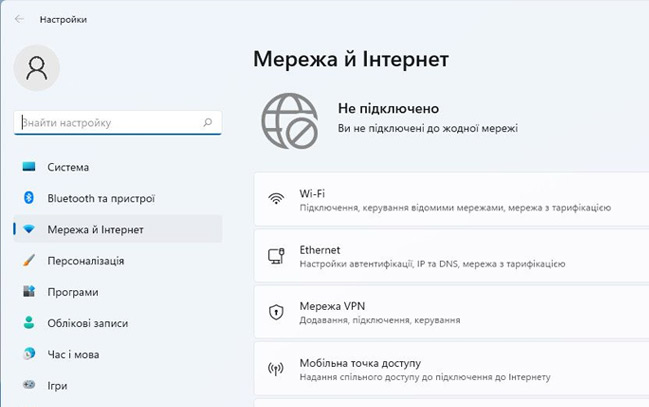Click the Не підключено status heading

pyautogui.click(x=388, y=108)
